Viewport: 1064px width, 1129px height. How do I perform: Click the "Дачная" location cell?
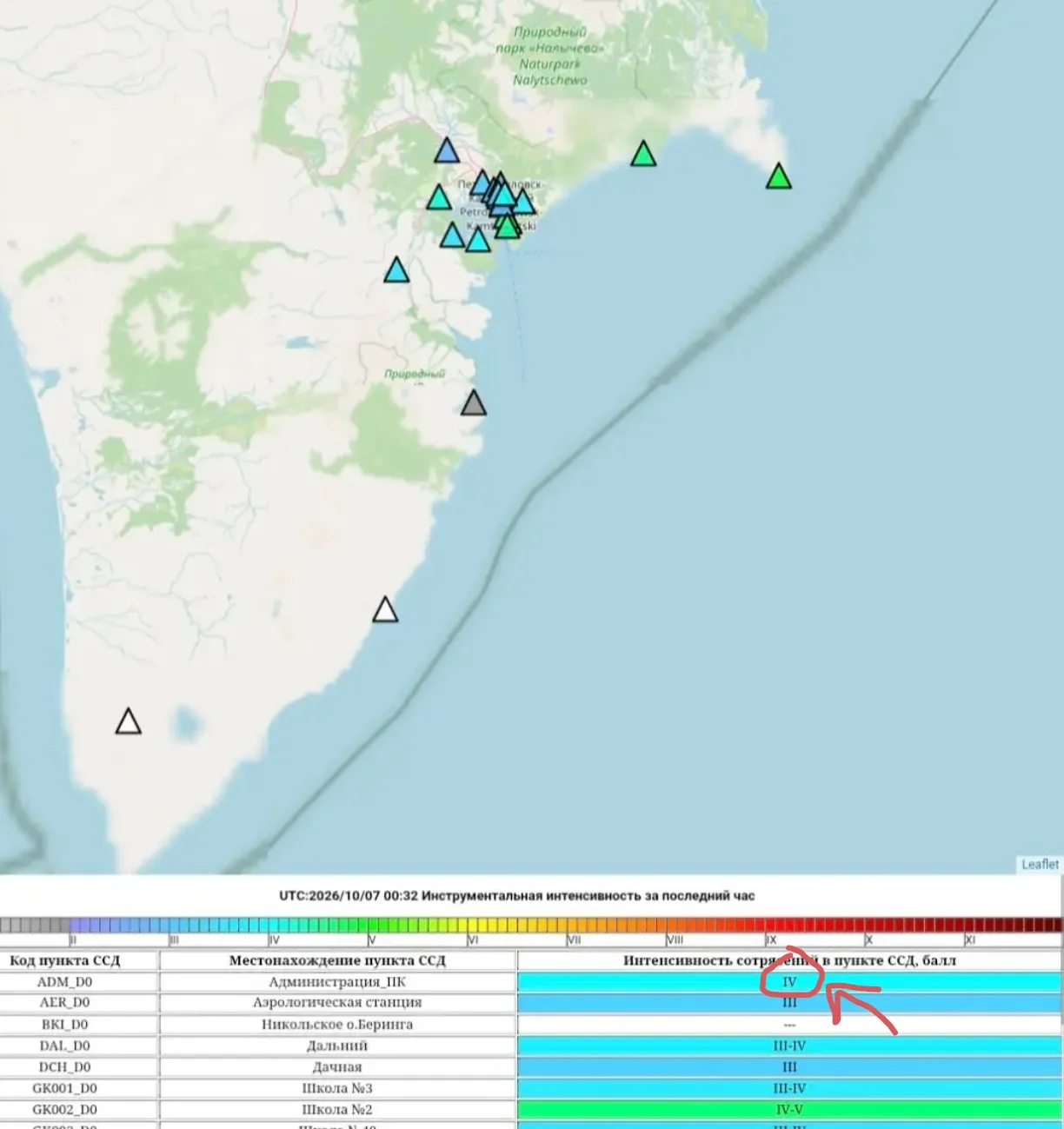click(x=337, y=1067)
